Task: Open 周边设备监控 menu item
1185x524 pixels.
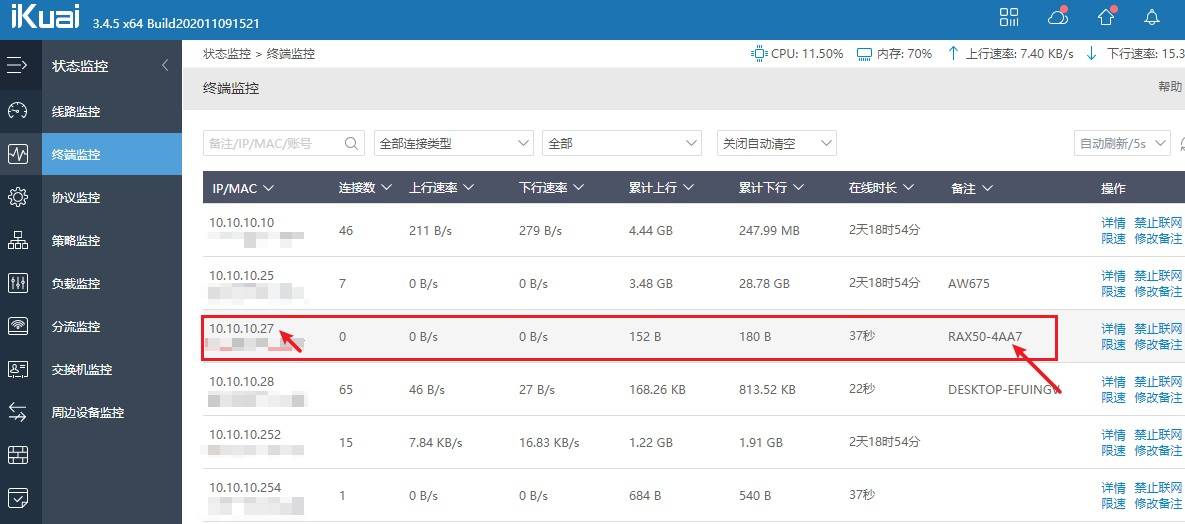Action: [112, 413]
